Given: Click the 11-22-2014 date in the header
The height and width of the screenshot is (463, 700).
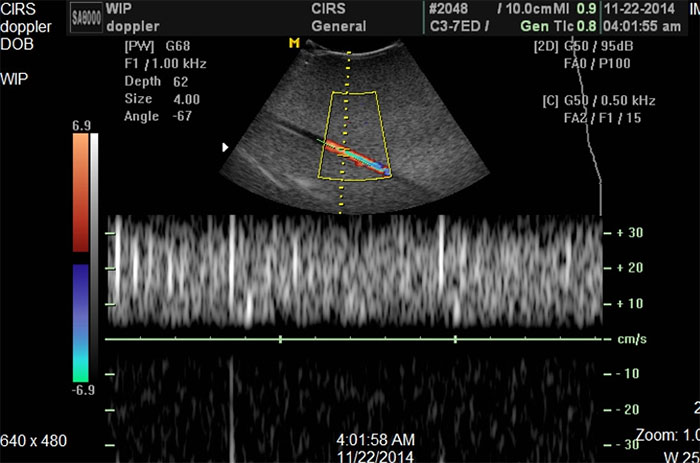Looking at the screenshot, I should point(639,8).
